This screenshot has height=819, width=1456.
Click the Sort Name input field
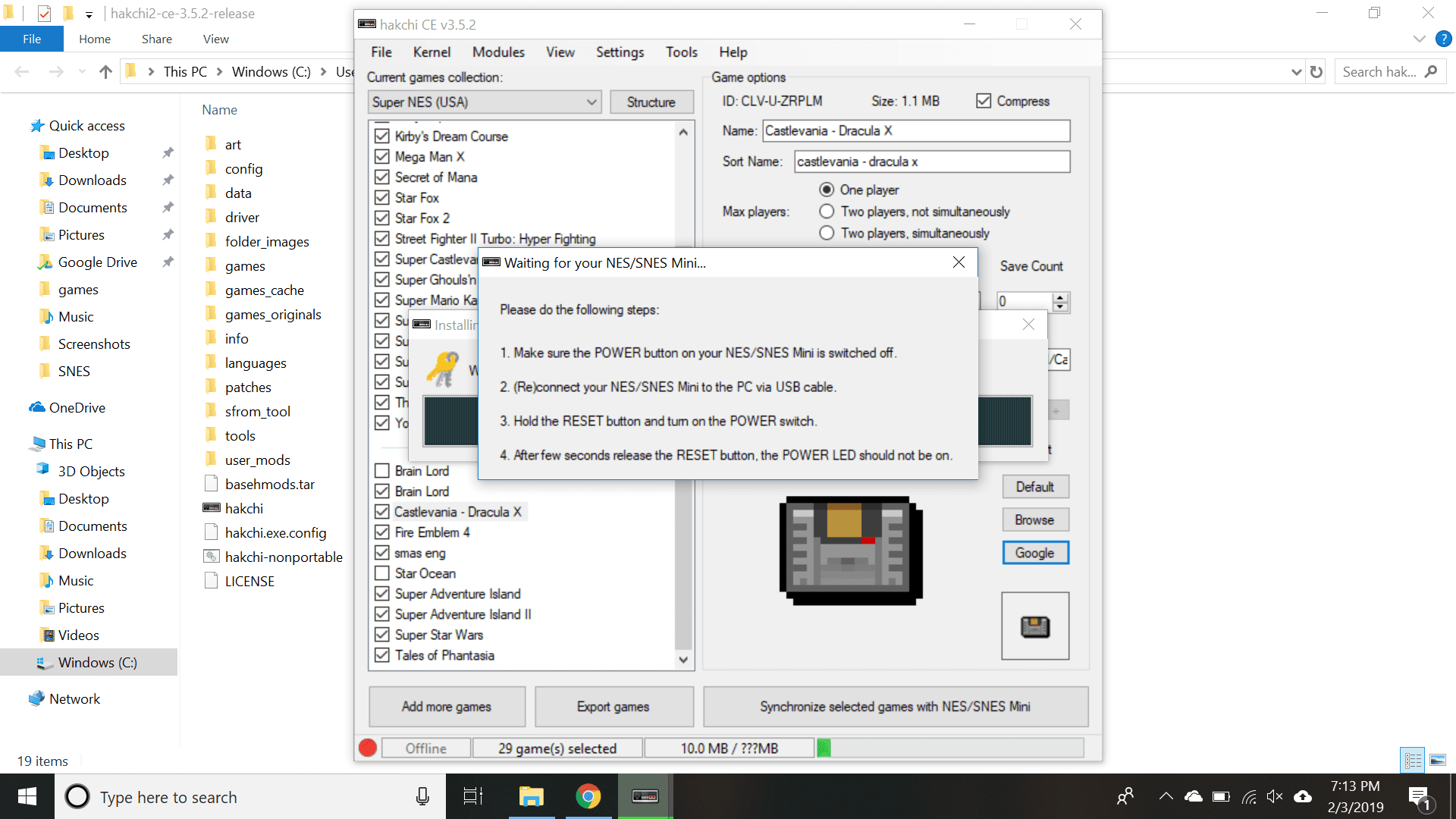932,162
